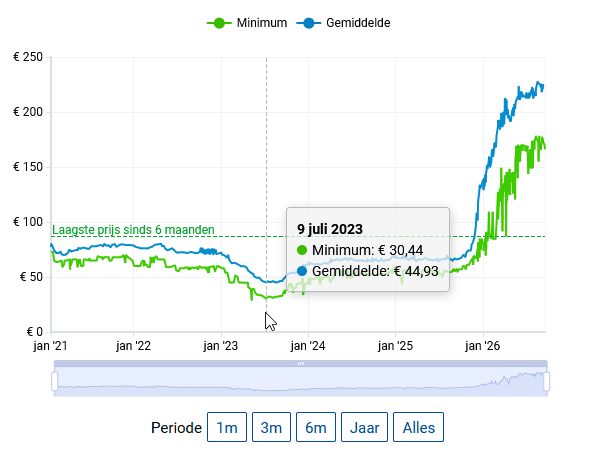Show the Alles full period

pyautogui.click(x=418, y=427)
